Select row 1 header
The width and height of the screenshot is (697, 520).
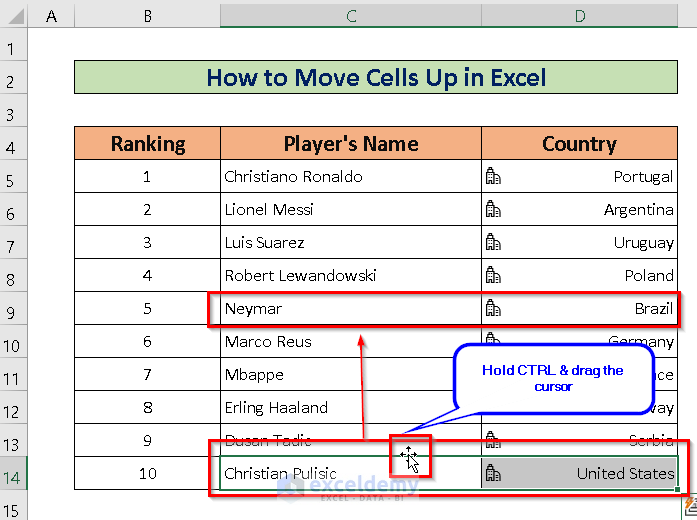(13, 44)
